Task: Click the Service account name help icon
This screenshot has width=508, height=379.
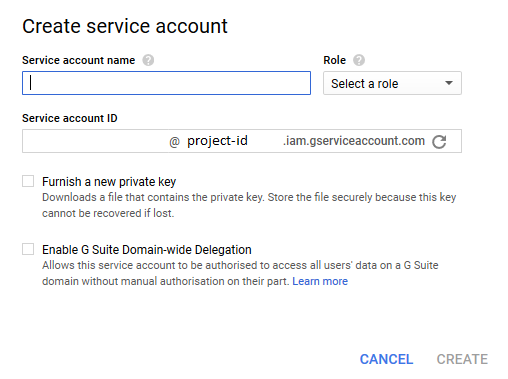Action: pos(148,60)
